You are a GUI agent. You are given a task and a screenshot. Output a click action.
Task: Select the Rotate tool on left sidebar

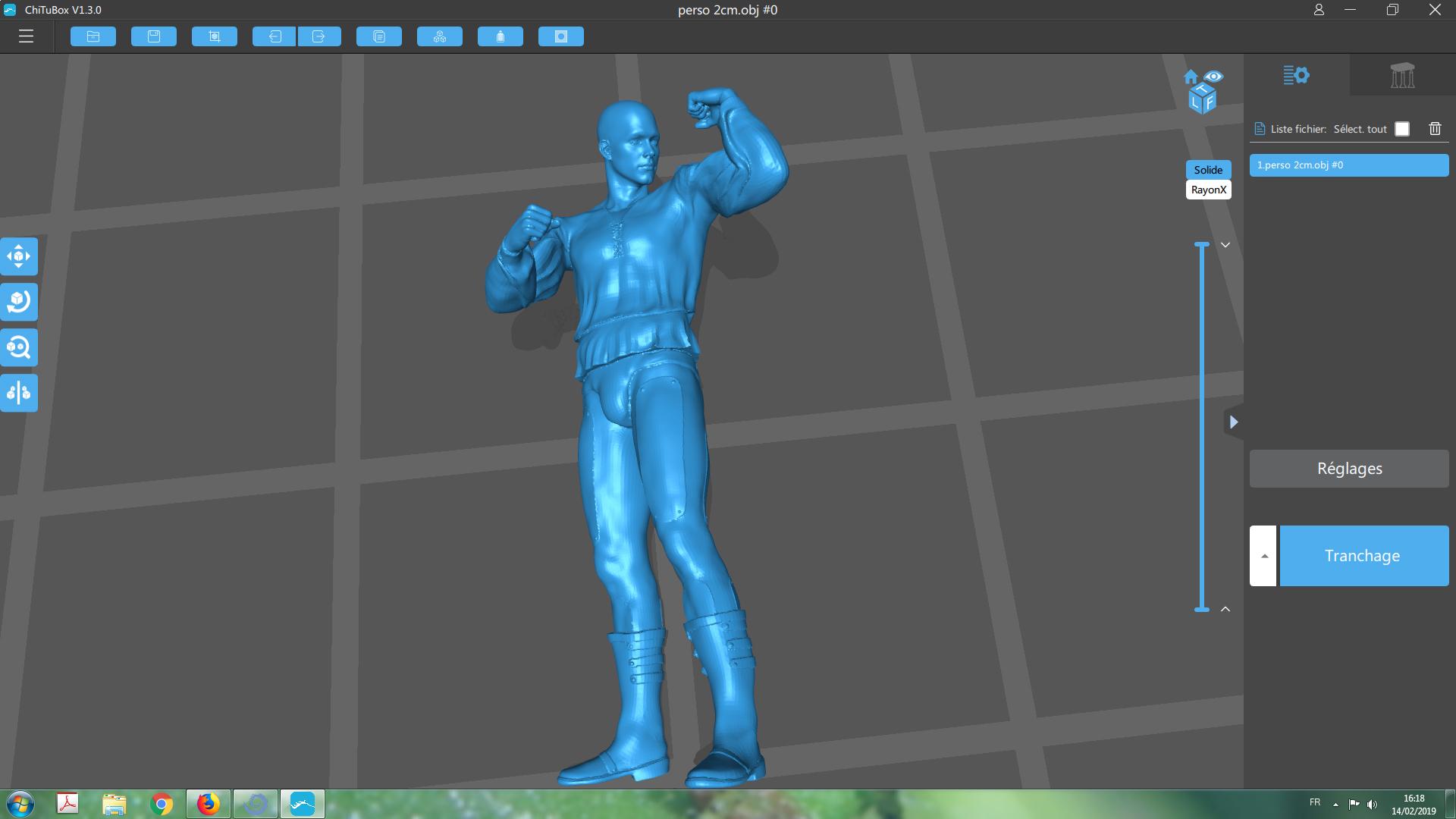click(x=19, y=302)
